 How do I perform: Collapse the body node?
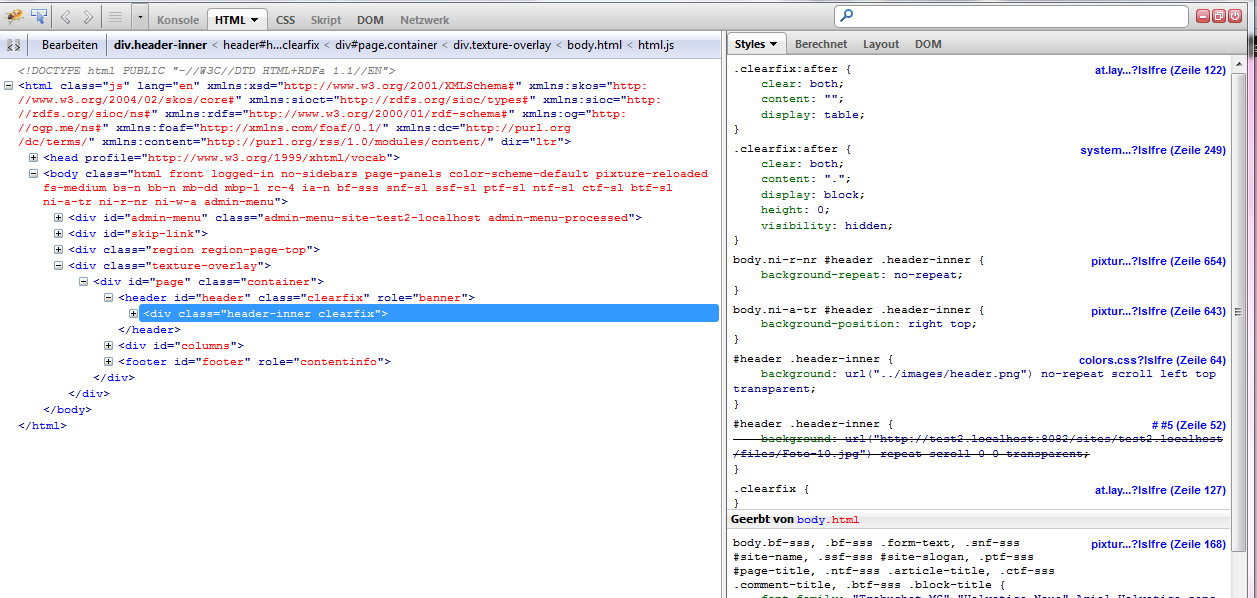pyautogui.click(x=34, y=174)
